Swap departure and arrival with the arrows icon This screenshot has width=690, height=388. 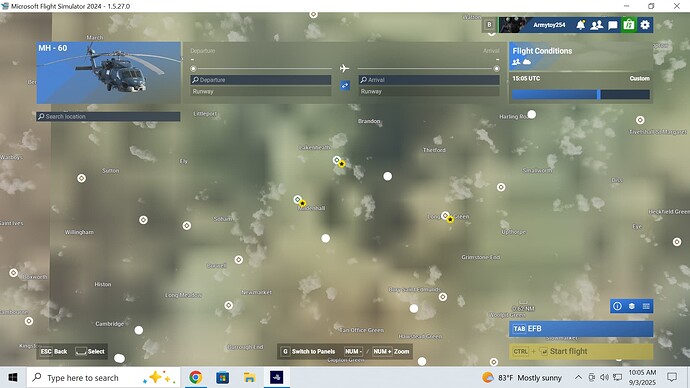pyautogui.click(x=345, y=85)
